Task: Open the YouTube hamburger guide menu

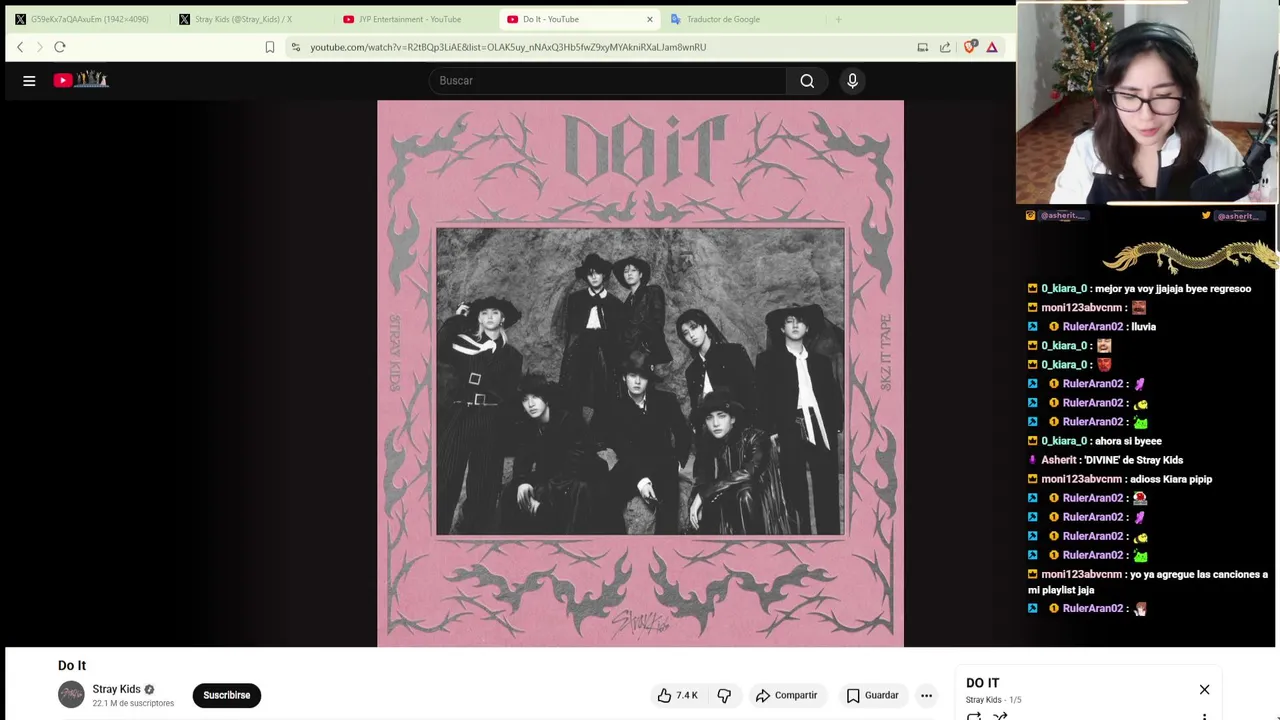Action: pos(29,81)
